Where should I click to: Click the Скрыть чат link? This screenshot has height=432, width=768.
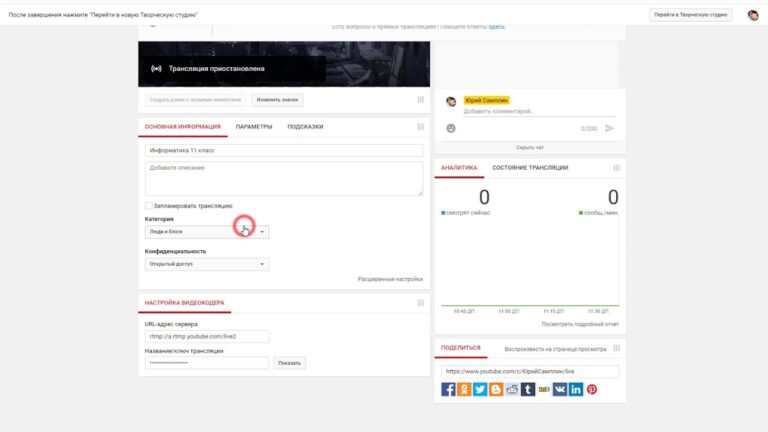tap(530, 147)
